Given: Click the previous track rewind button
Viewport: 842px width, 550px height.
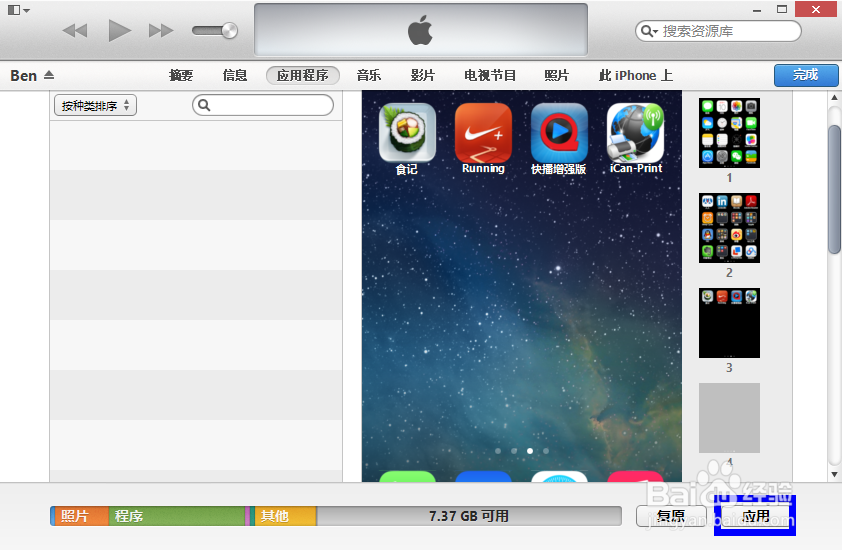Looking at the screenshot, I should [x=75, y=31].
